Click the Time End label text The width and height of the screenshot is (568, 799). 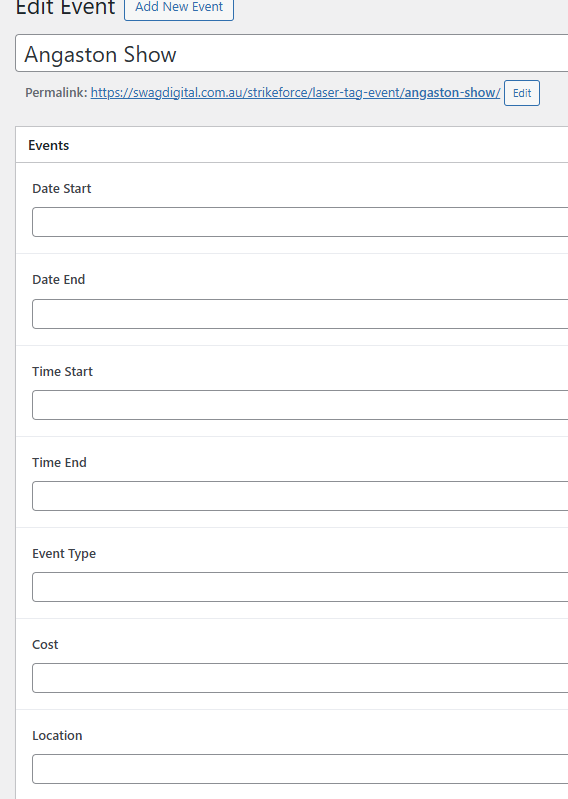click(x=59, y=463)
